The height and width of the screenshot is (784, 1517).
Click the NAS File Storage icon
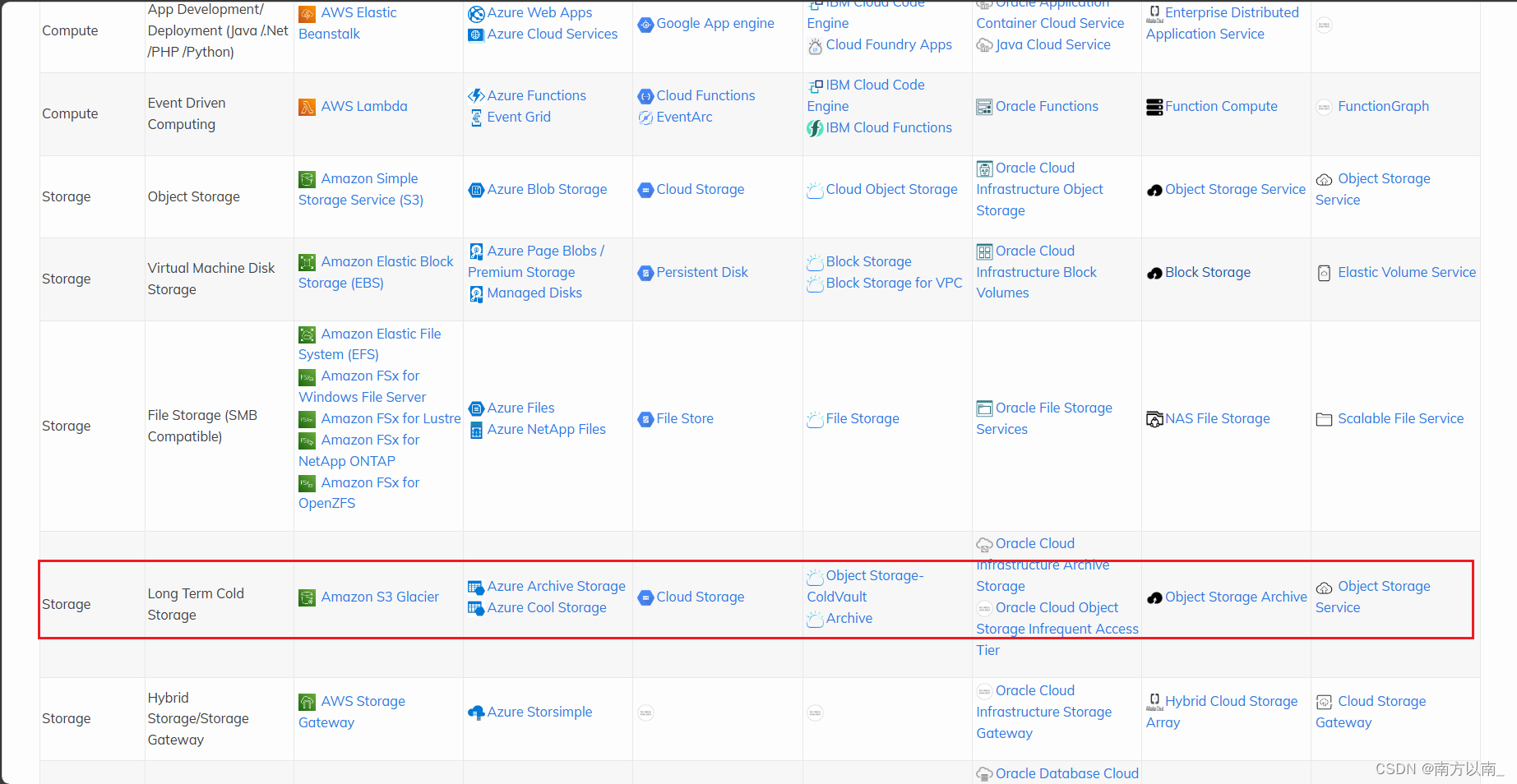coord(1154,419)
